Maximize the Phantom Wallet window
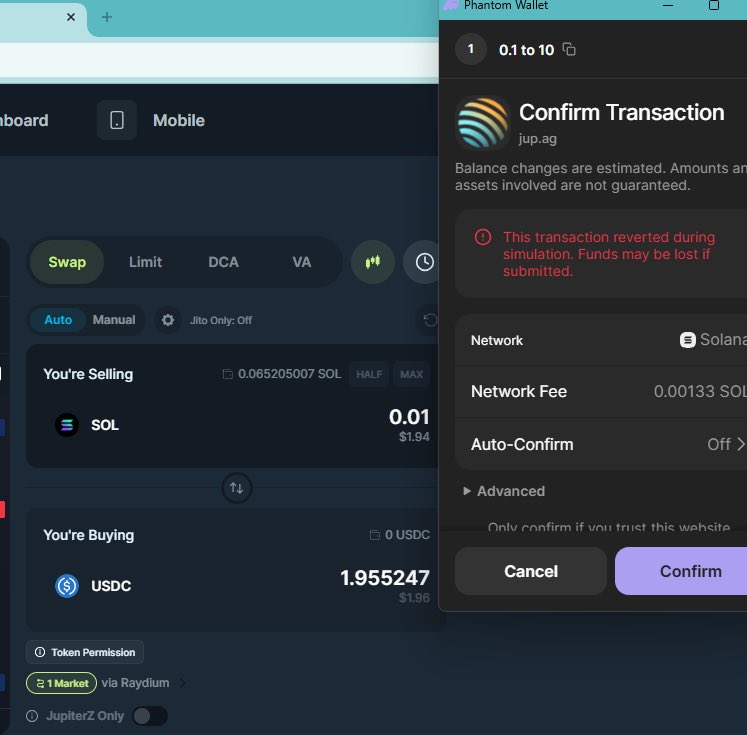Viewport: 747px width, 735px height. (714, 5)
